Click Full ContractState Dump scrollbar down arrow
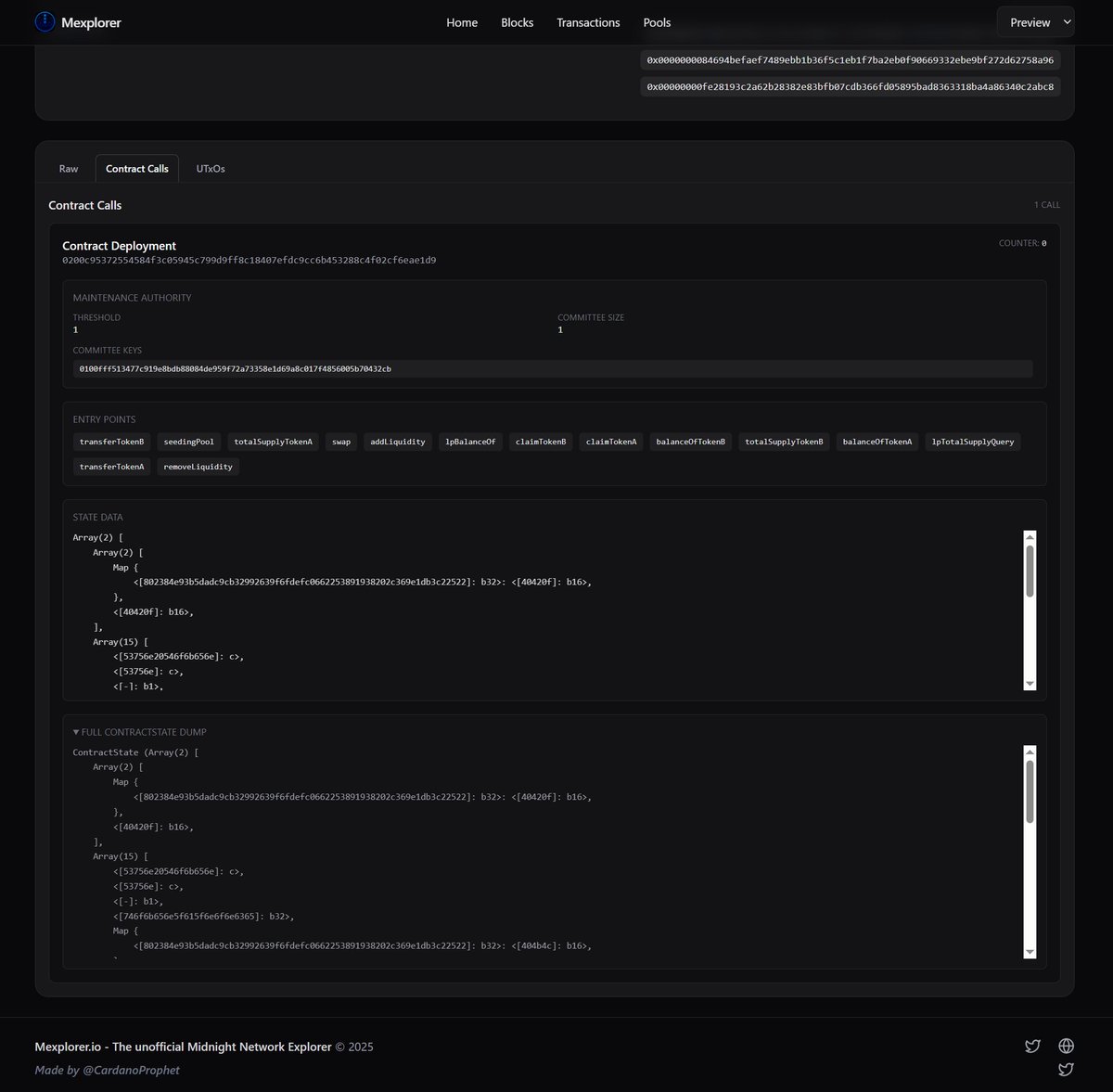Viewport: 1113px width, 1092px height. [x=1030, y=952]
